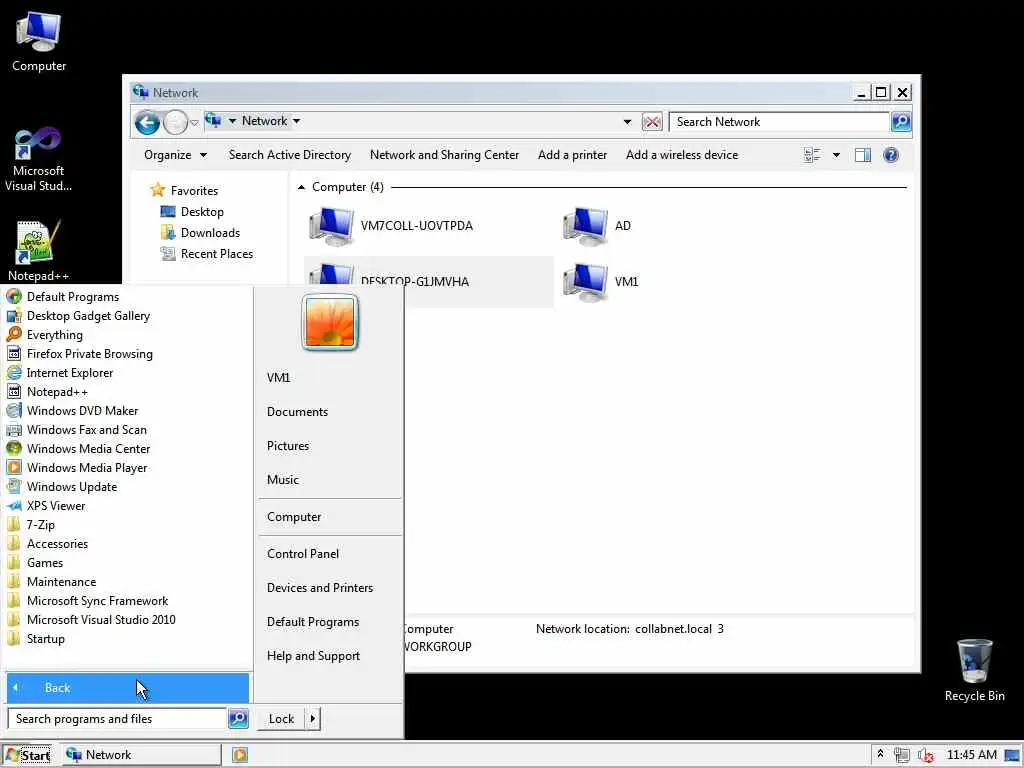Open recent pages dropdown next to Forward
Image resolution: width=1024 pixels, height=768 pixels.
pyautogui.click(x=194, y=122)
